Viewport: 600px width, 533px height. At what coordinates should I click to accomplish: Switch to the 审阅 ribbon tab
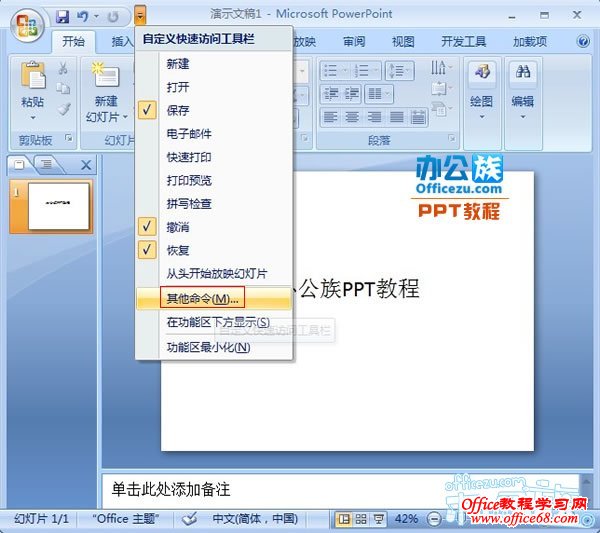(x=354, y=41)
